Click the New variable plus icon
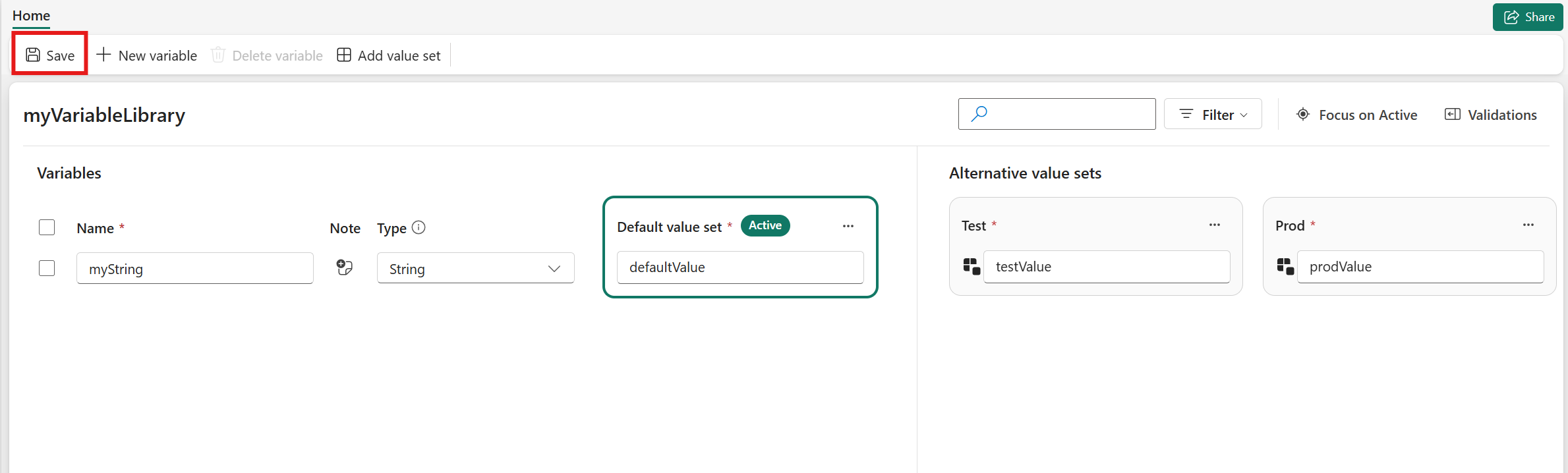The width and height of the screenshot is (1568, 473). click(103, 55)
